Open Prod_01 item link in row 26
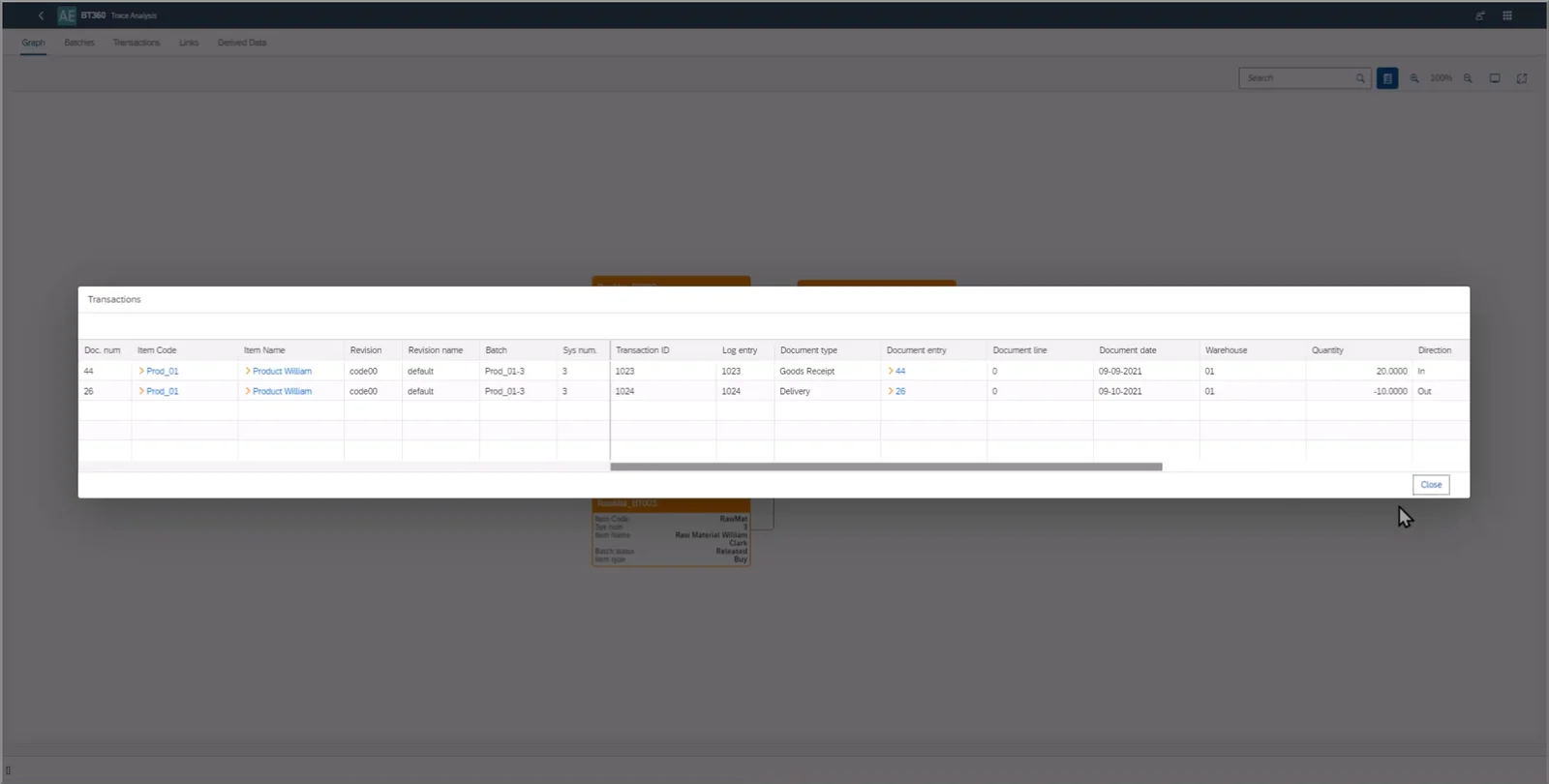The height and width of the screenshot is (784, 1549). [162, 392]
